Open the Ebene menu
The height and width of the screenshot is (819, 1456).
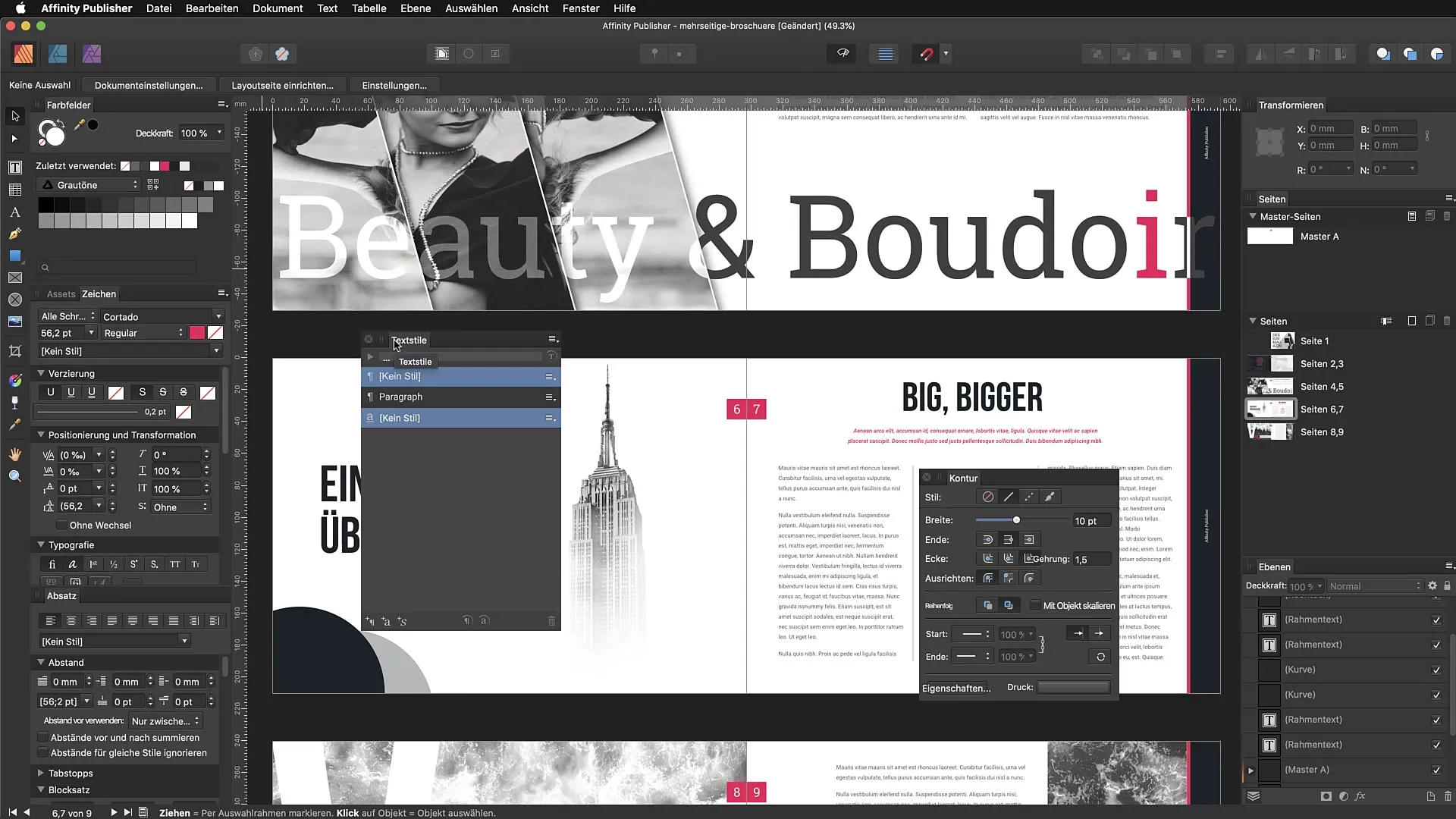click(x=416, y=8)
